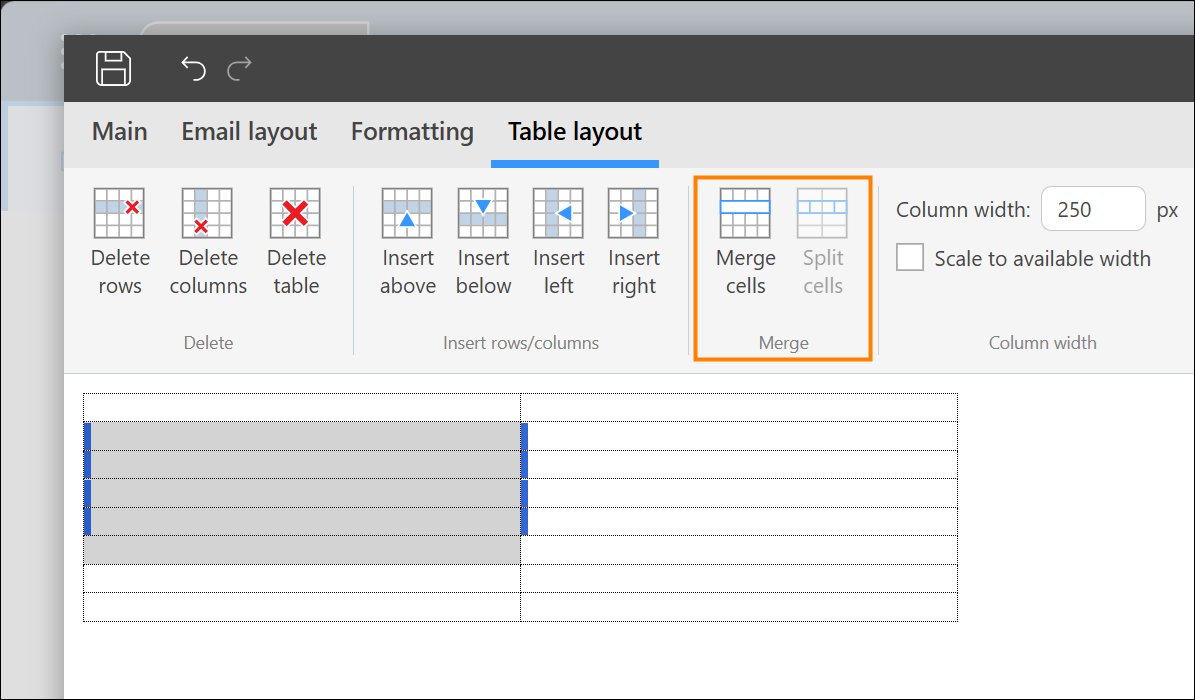Click the Column width input field
This screenshot has width=1195, height=700.
[1093, 209]
